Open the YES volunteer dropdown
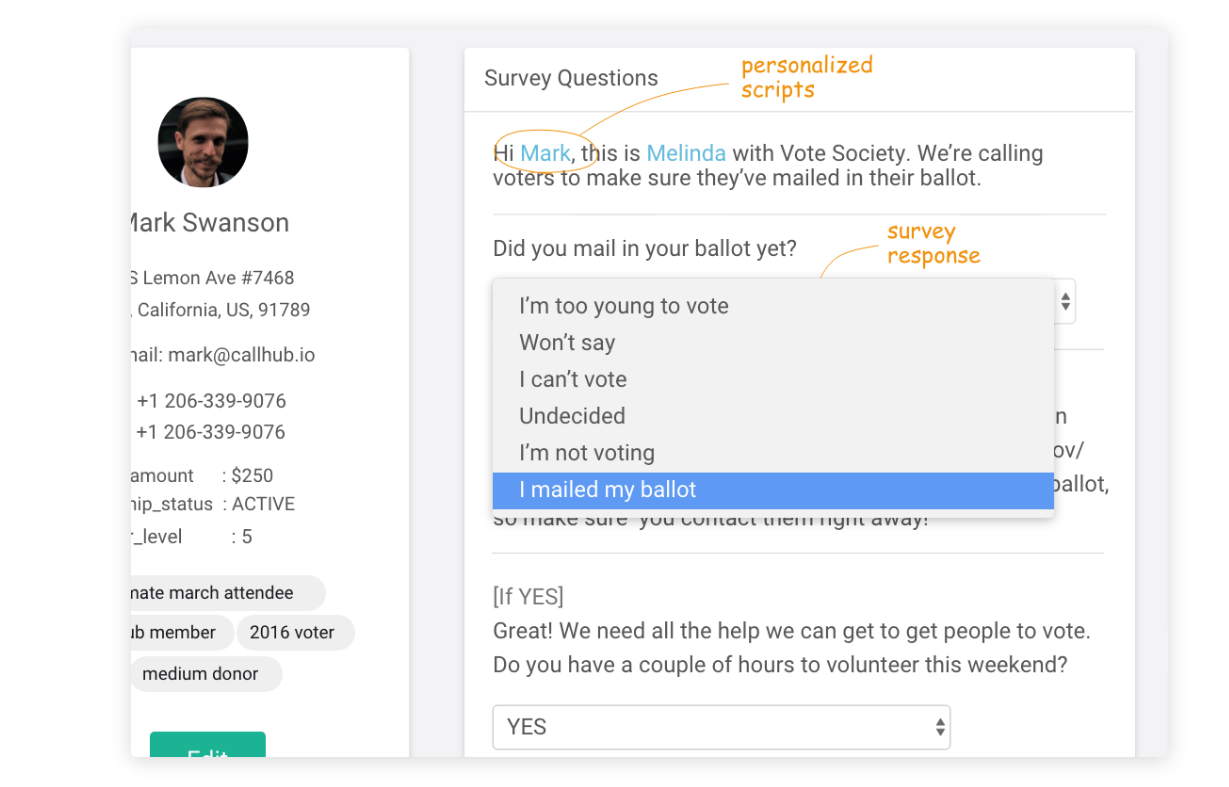The height and width of the screenshot is (787, 1229). click(721, 727)
